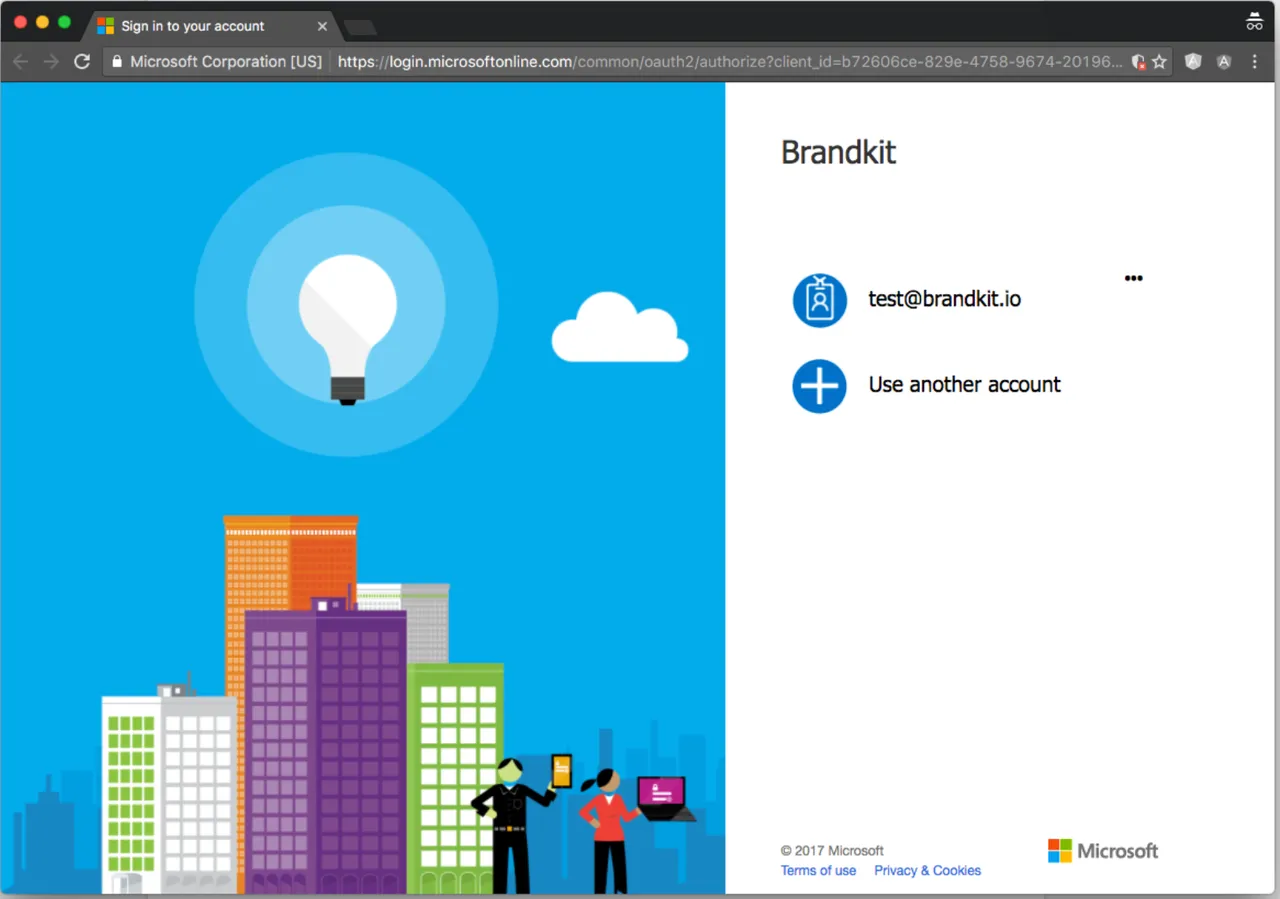Click the browser back arrow
The height and width of the screenshot is (899, 1280).
[x=20, y=61]
